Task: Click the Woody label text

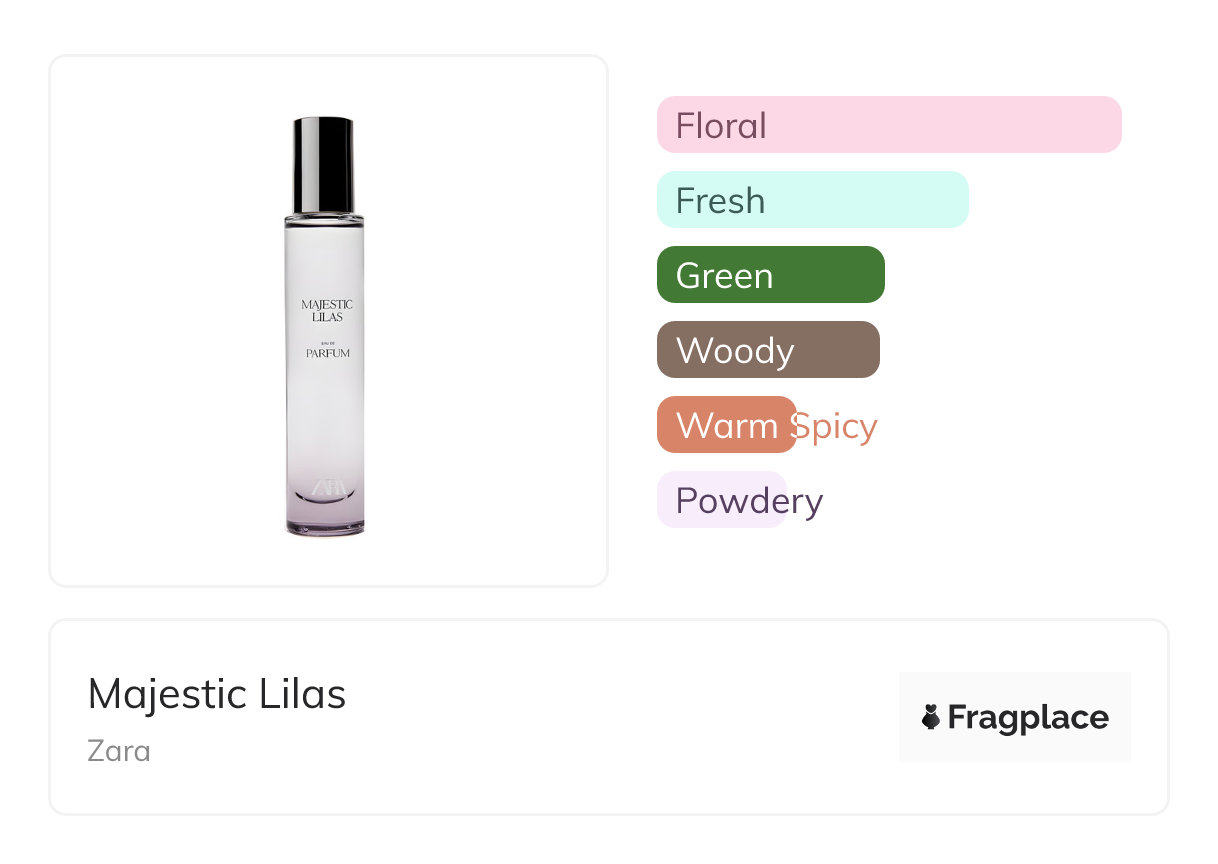Action: click(735, 351)
